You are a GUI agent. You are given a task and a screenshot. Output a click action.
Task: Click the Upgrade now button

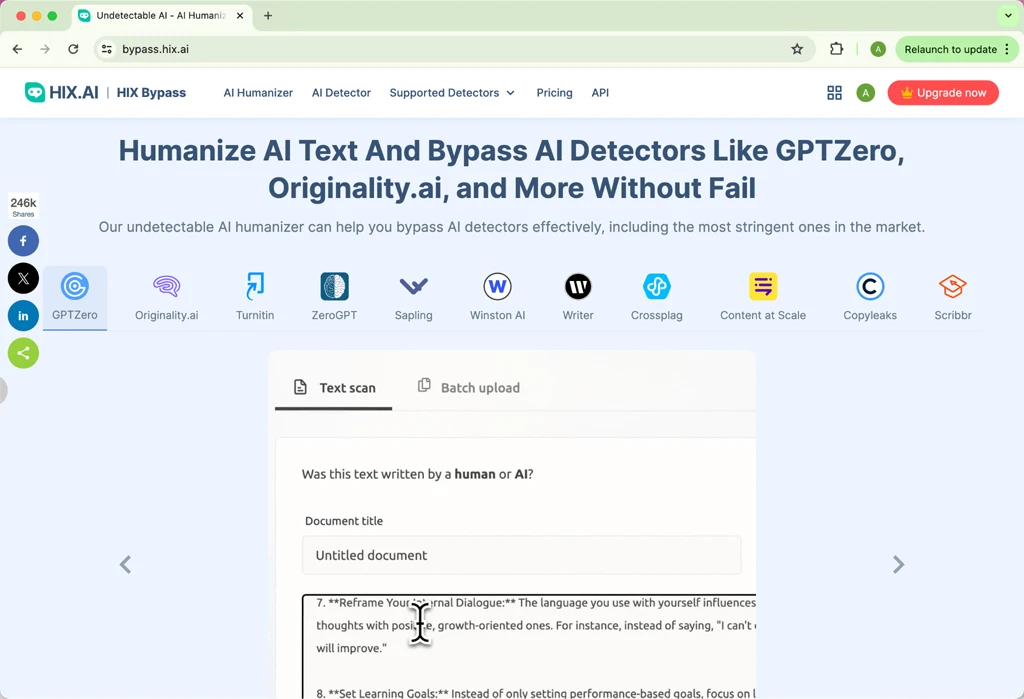pyautogui.click(x=943, y=92)
